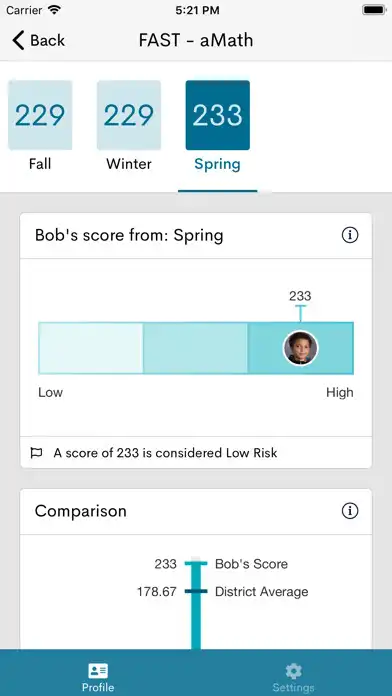Select the Fall 229 score tile
The image size is (392, 696).
pos(40,115)
